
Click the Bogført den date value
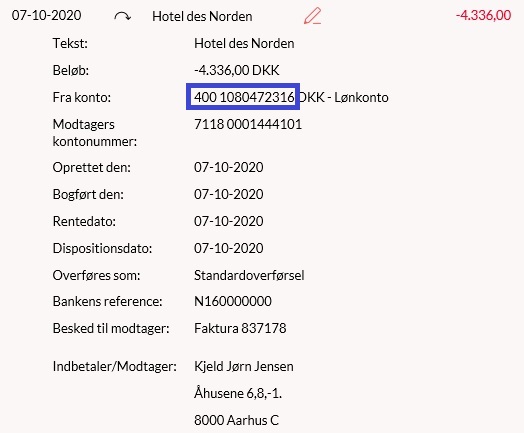click(x=229, y=194)
